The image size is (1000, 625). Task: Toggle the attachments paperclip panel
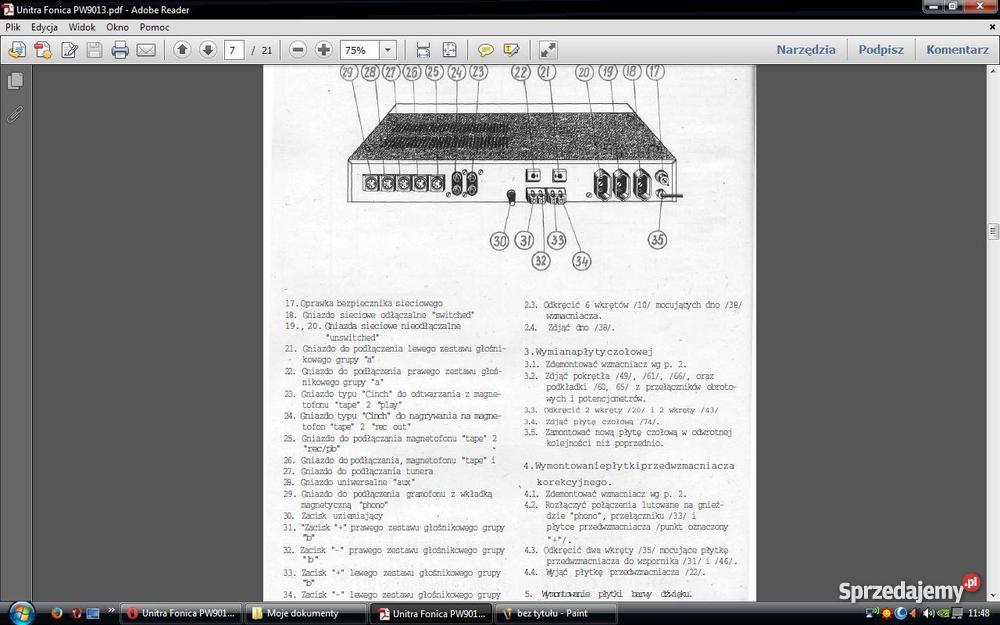click(x=15, y=114)
